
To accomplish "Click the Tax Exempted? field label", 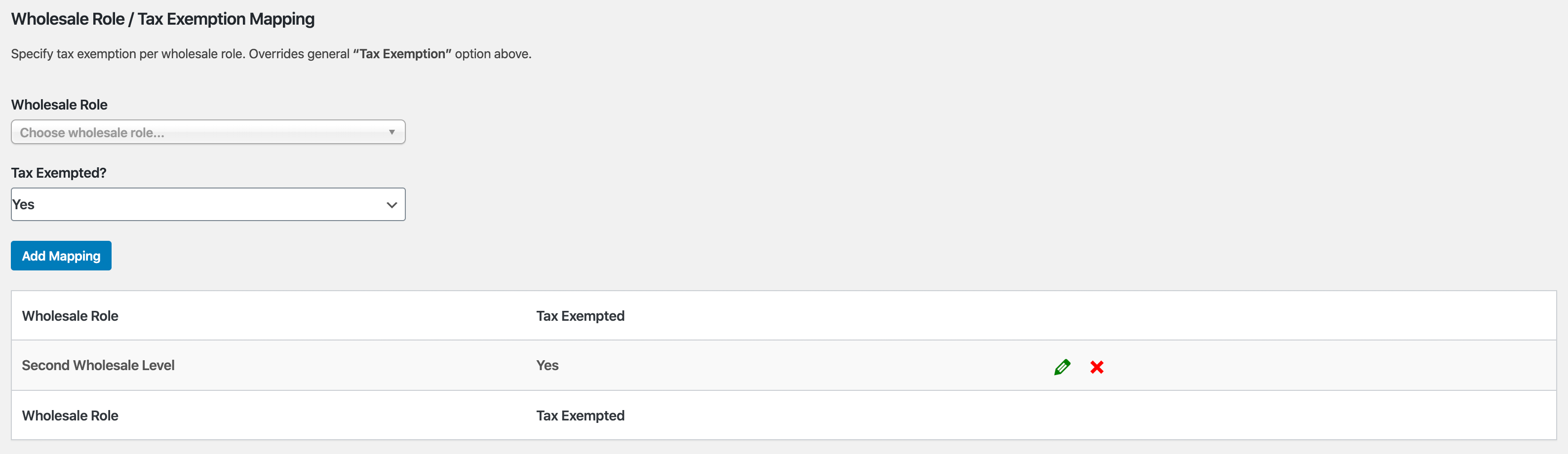I will pyautogui.click(x=58, y=173).
